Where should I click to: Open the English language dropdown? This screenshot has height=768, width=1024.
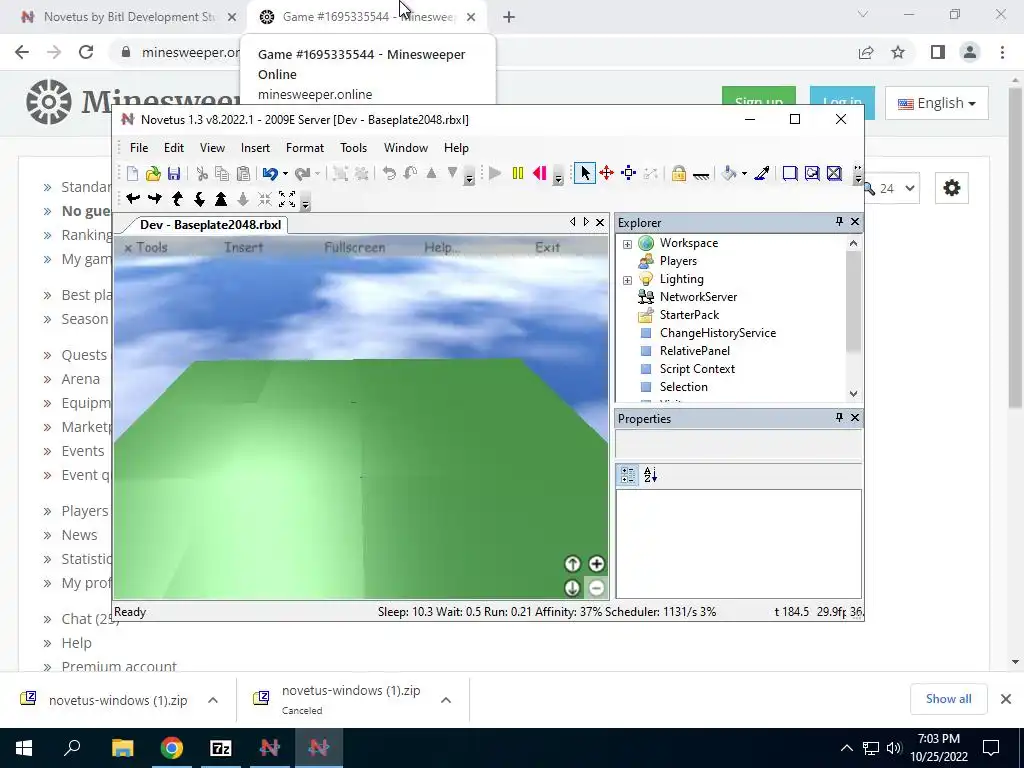coord(936,103)
